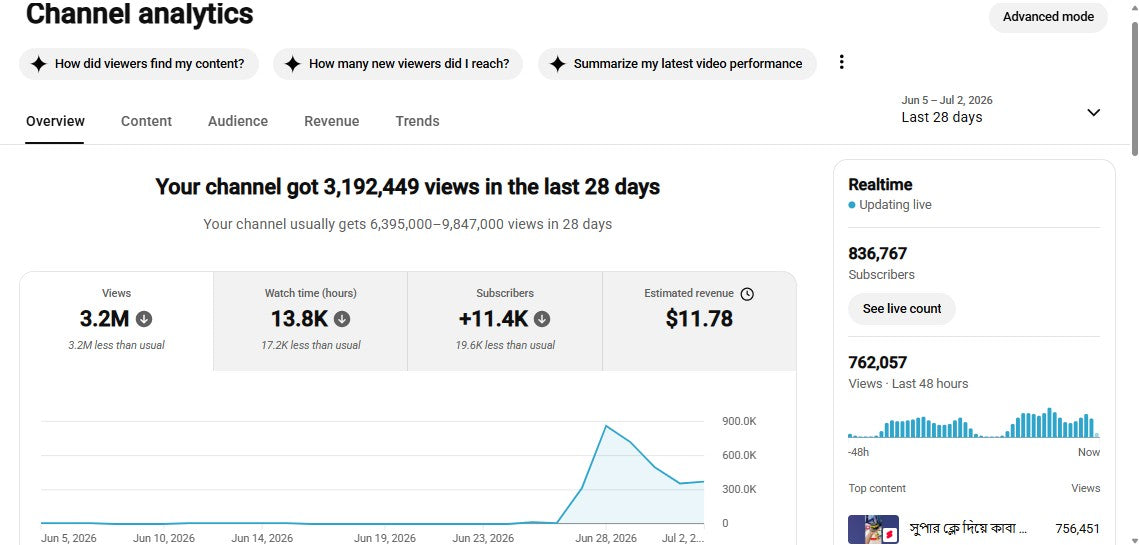This screenshot has width=1139, height=545.
Task: Go to the Revenue tab
Action: click(x=331, y=121)
